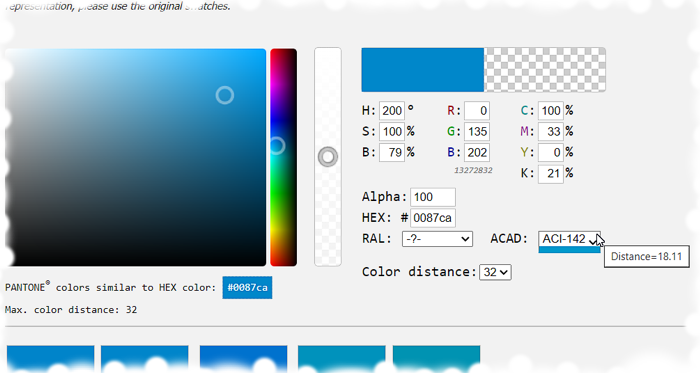Click the #0087ca HEX color badge
Viewport: 700px width, 373px height.
point(247,288)
